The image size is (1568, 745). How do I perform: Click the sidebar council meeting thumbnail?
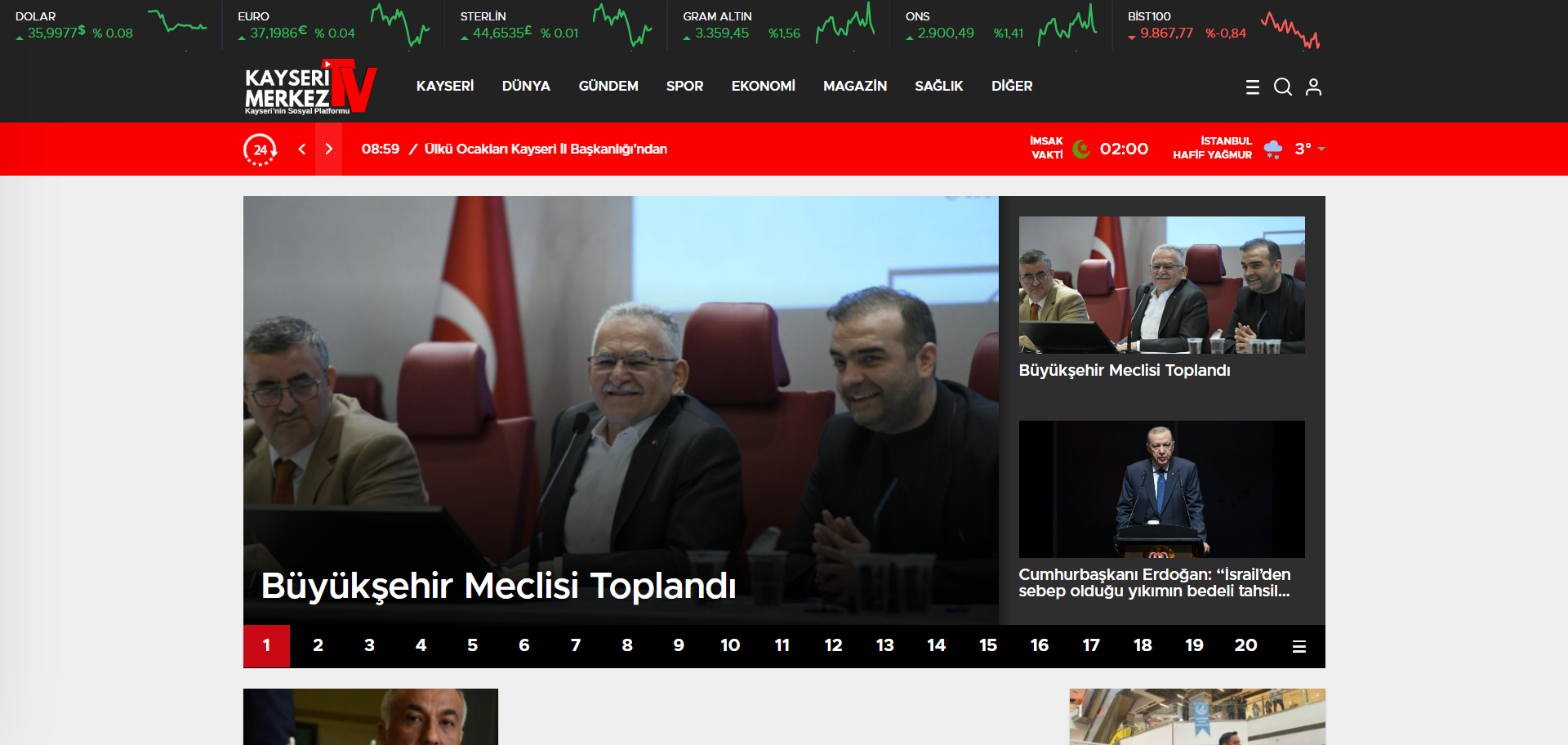coord(1161,285)
